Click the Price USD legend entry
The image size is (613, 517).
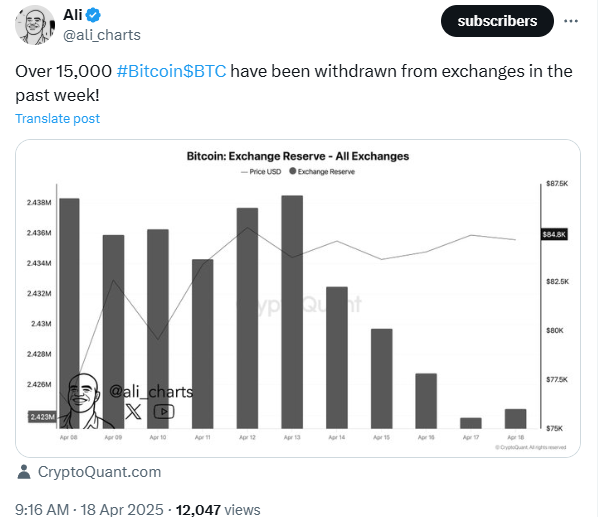(261, 171)
